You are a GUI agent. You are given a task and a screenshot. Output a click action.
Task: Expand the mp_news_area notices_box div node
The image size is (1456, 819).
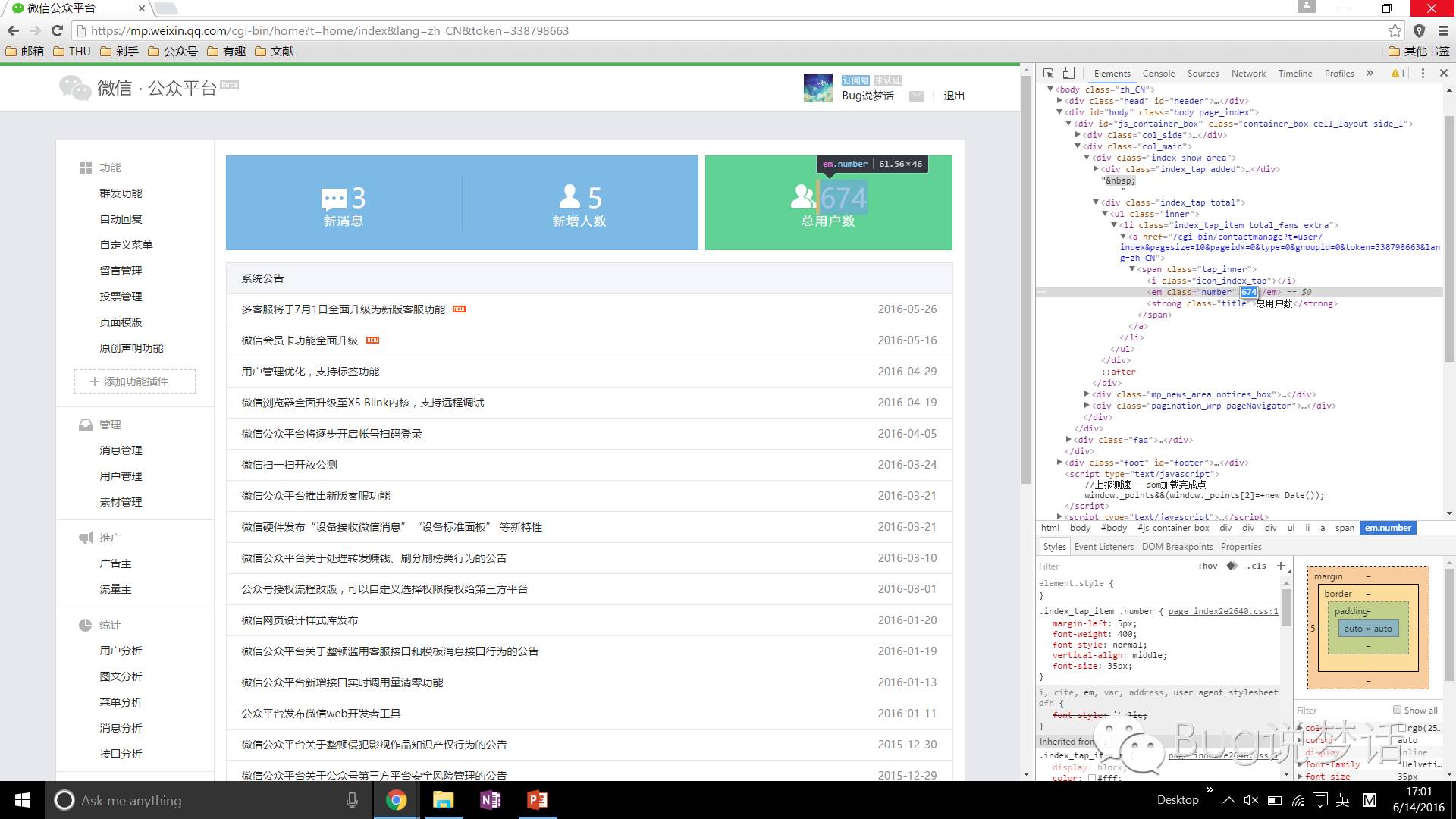pos(1087,394)
